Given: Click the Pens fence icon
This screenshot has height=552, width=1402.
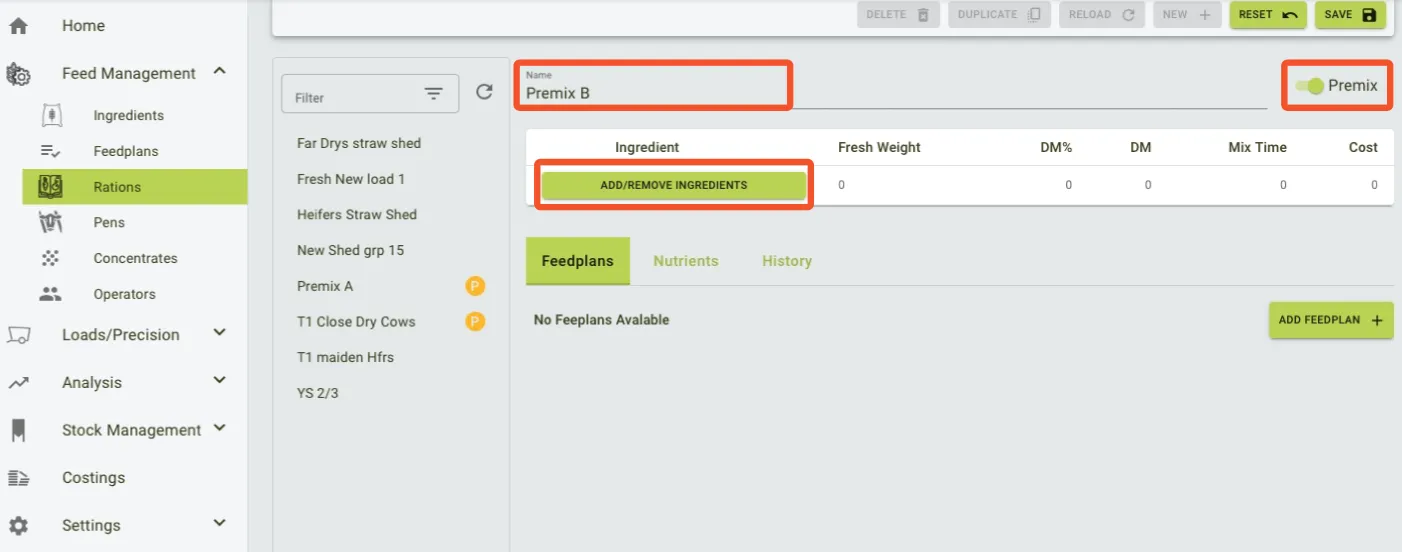Looking at the screenshot, I should (50, 222).
